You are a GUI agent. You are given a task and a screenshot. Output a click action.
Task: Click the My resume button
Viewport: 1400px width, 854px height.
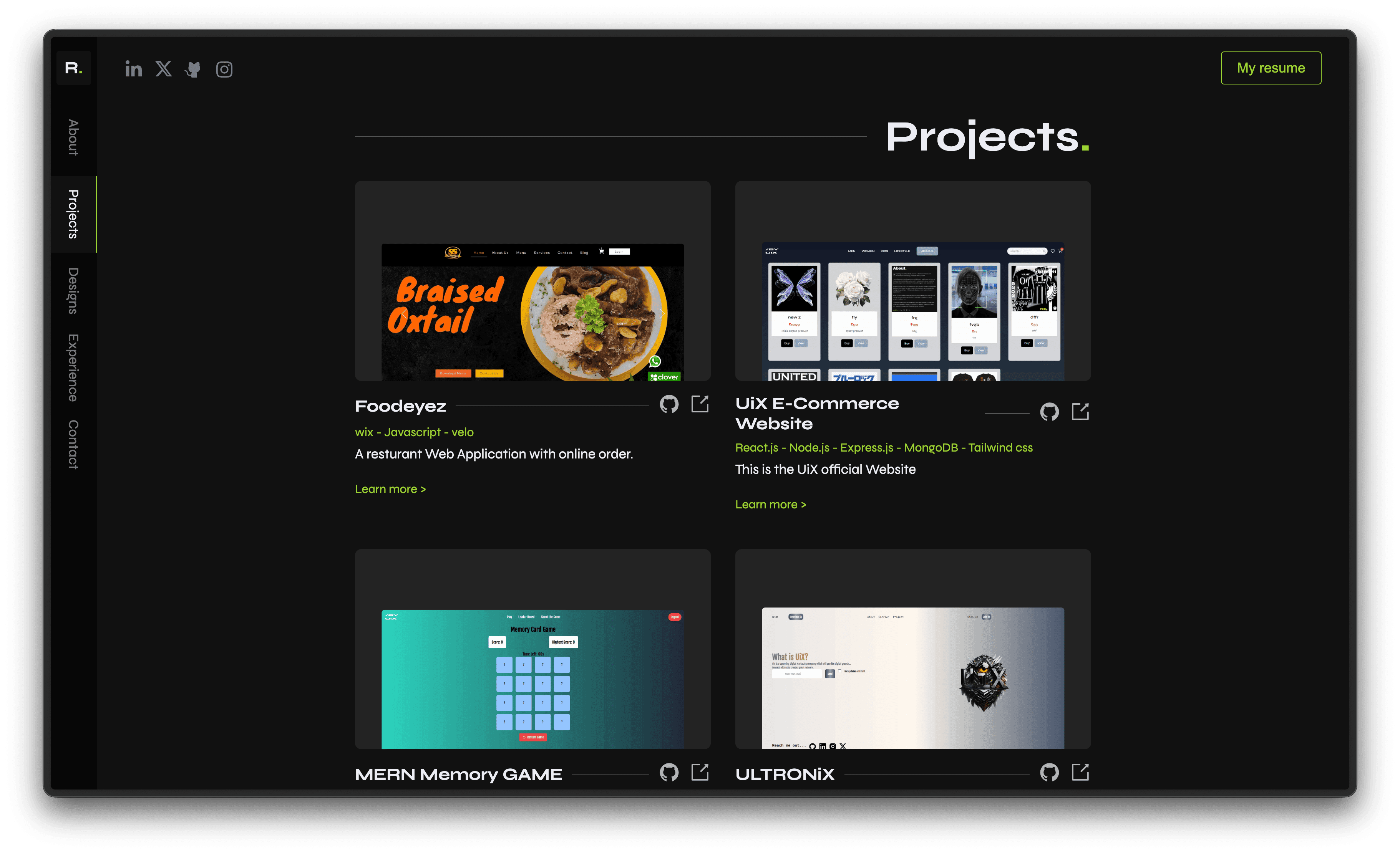(1271, 68)
